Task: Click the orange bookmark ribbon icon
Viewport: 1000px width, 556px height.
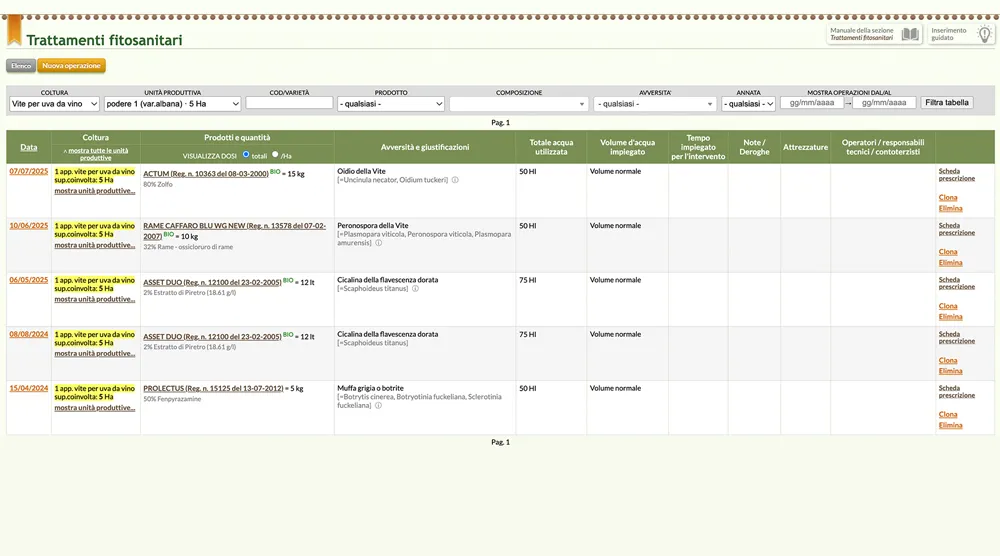Action: coord(14,31)
